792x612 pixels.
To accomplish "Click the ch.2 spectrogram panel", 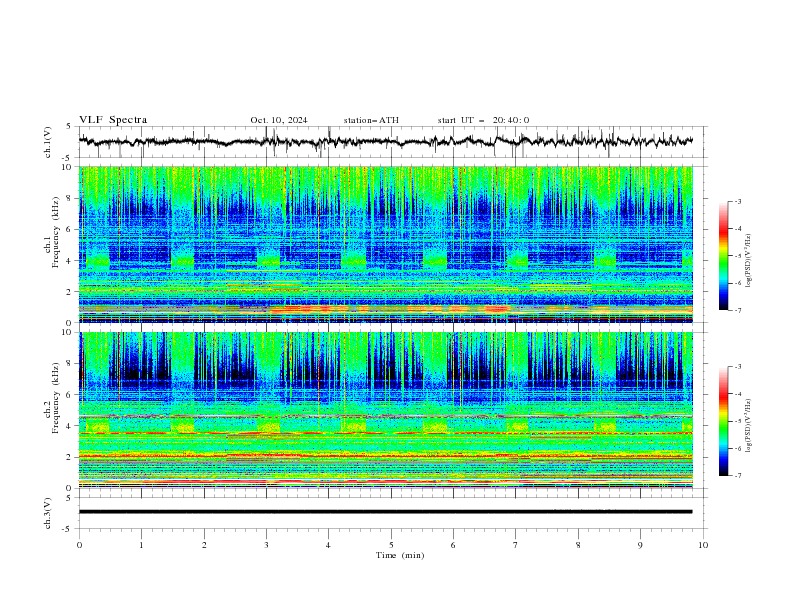I will (x=386, y=410).
